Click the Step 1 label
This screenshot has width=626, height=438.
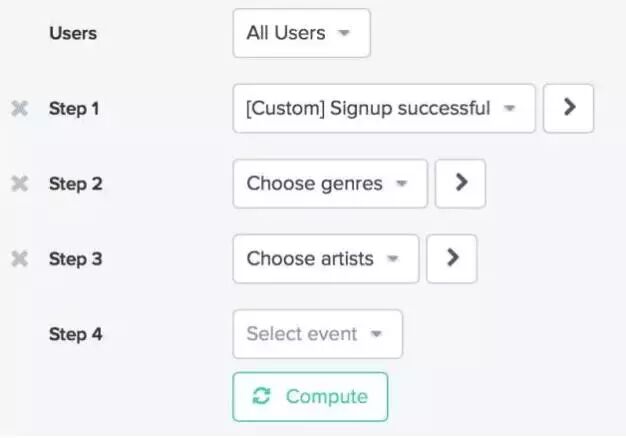(x=75, y=108)
